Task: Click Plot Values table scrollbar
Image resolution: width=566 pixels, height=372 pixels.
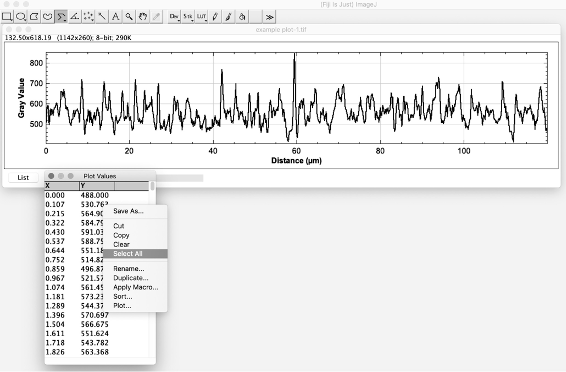Action: tap(153, 186)
